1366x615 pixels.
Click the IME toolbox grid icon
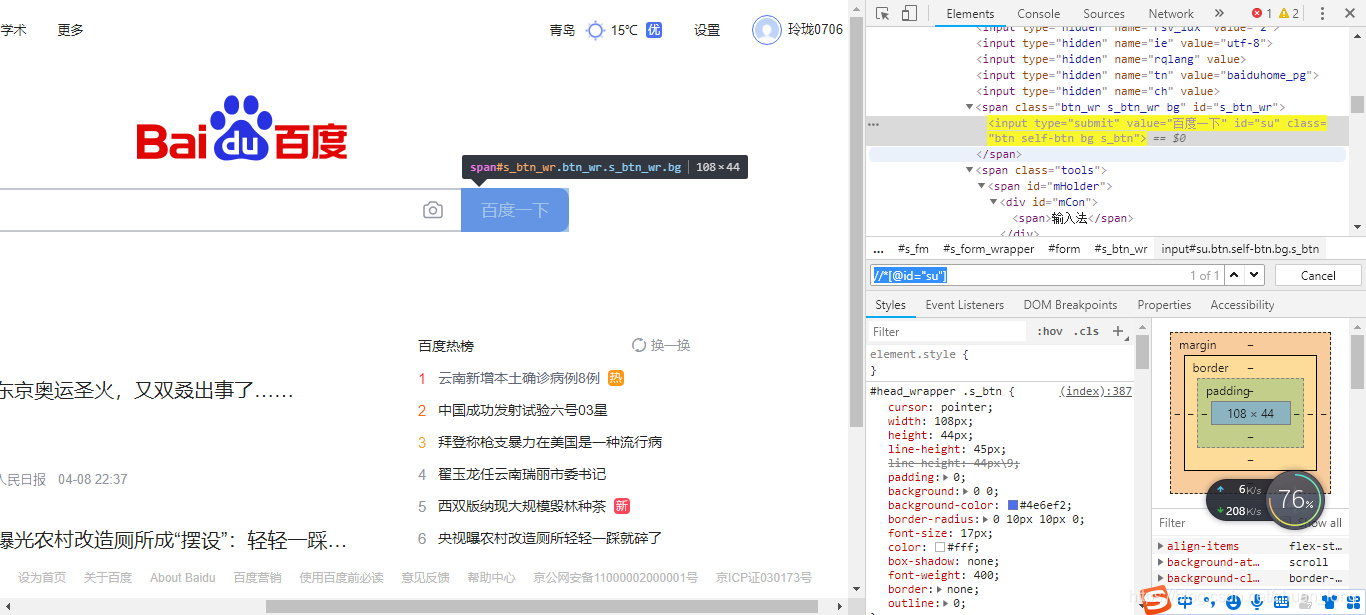(x=1353, y=602)
